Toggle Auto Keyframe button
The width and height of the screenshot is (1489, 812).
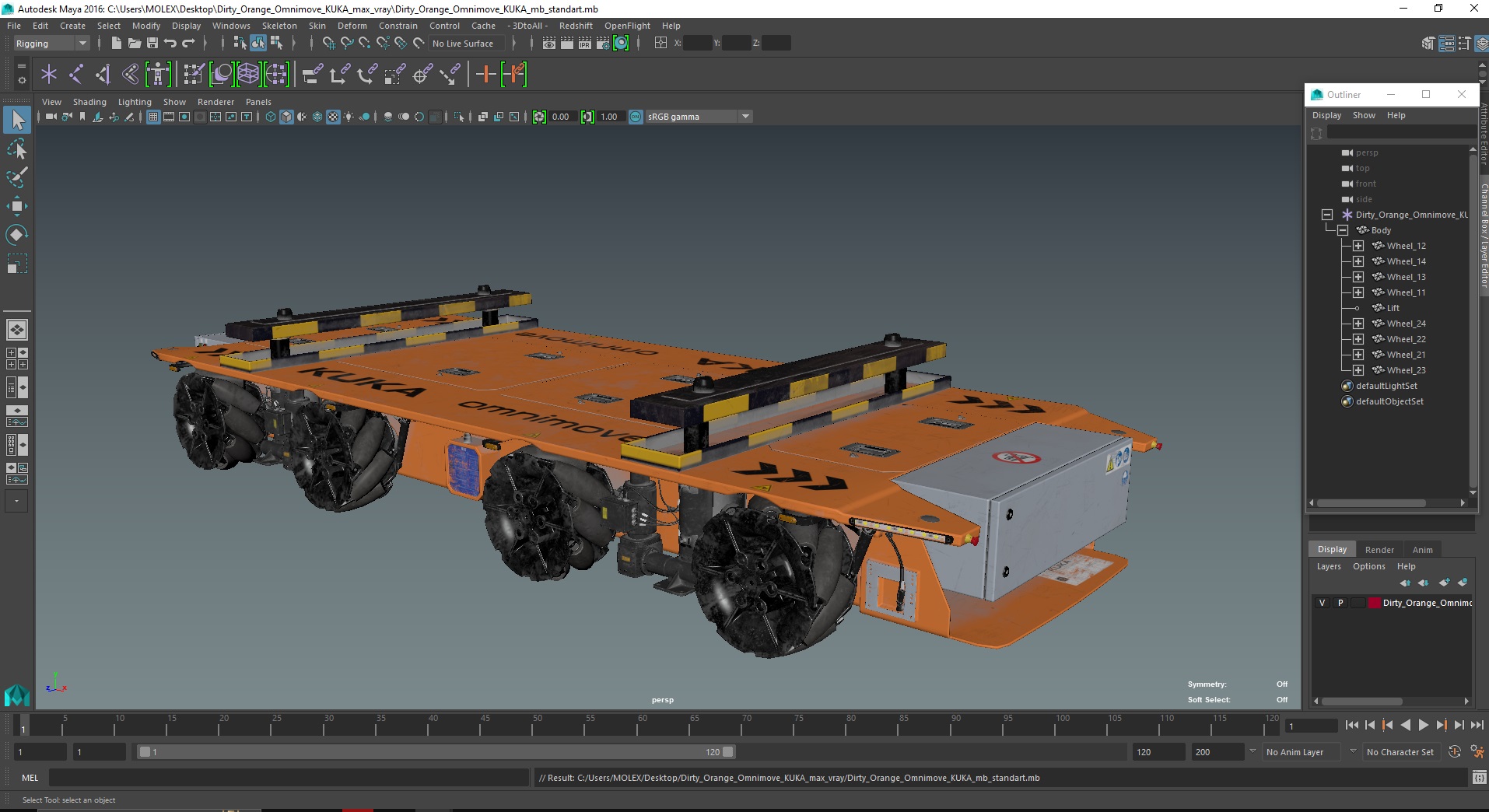(x=1455, y=752)
